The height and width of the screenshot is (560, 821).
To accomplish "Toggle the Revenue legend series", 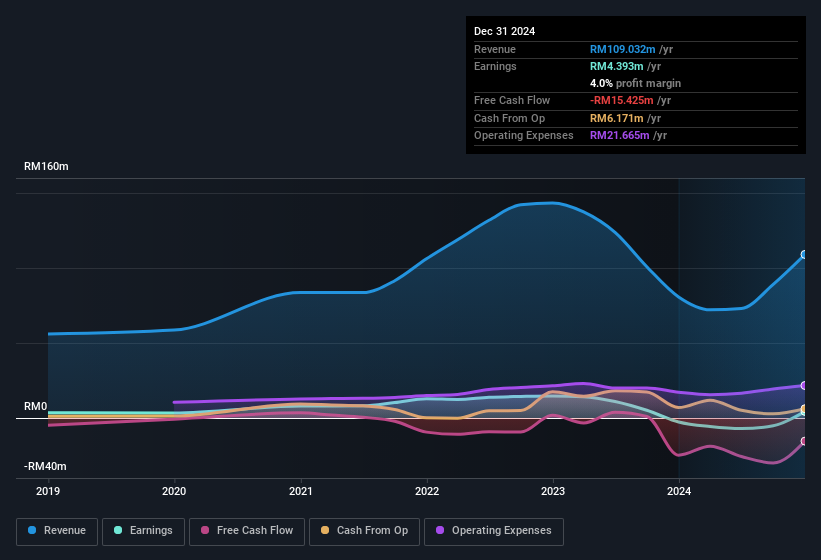I will coord(57,531).
